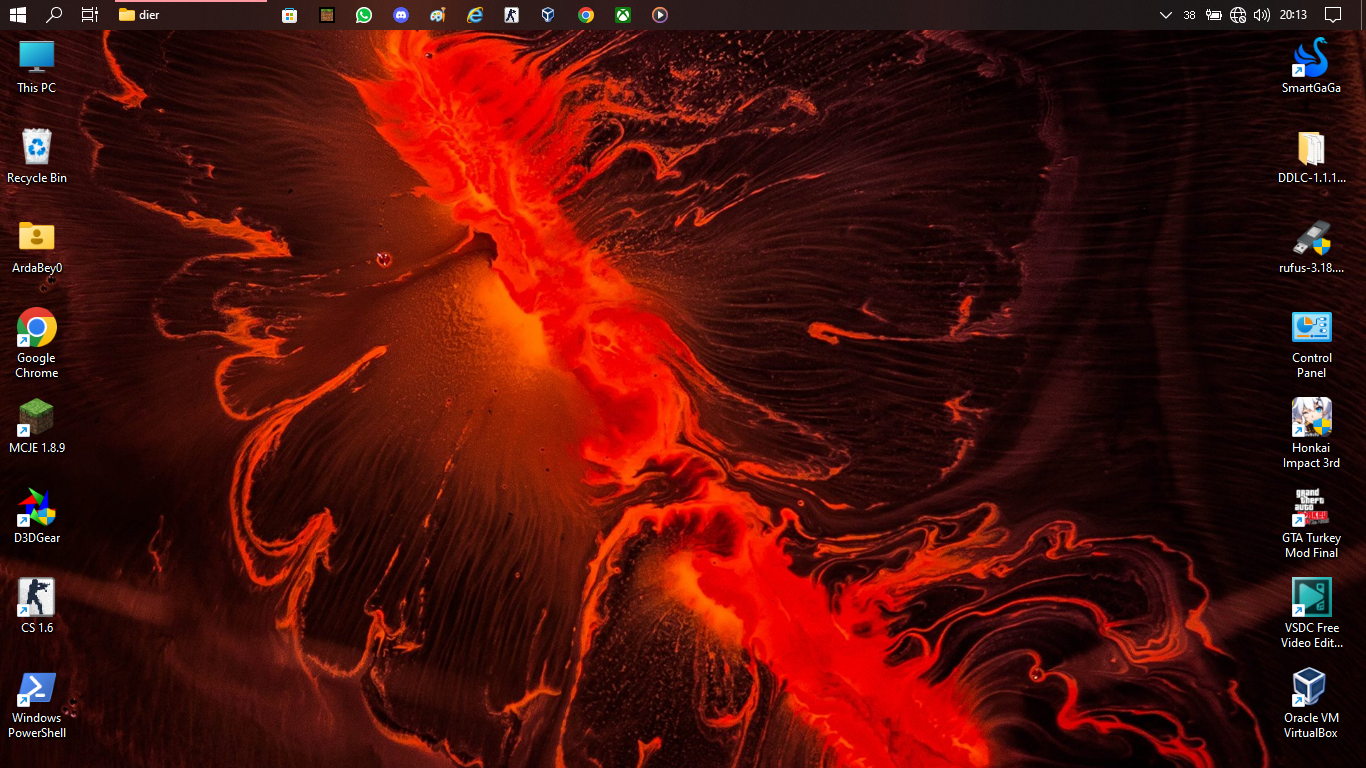The height and width of the screenshot is (768, 1366).
Task: Open Task View from the taskbar
Action: 90,15
